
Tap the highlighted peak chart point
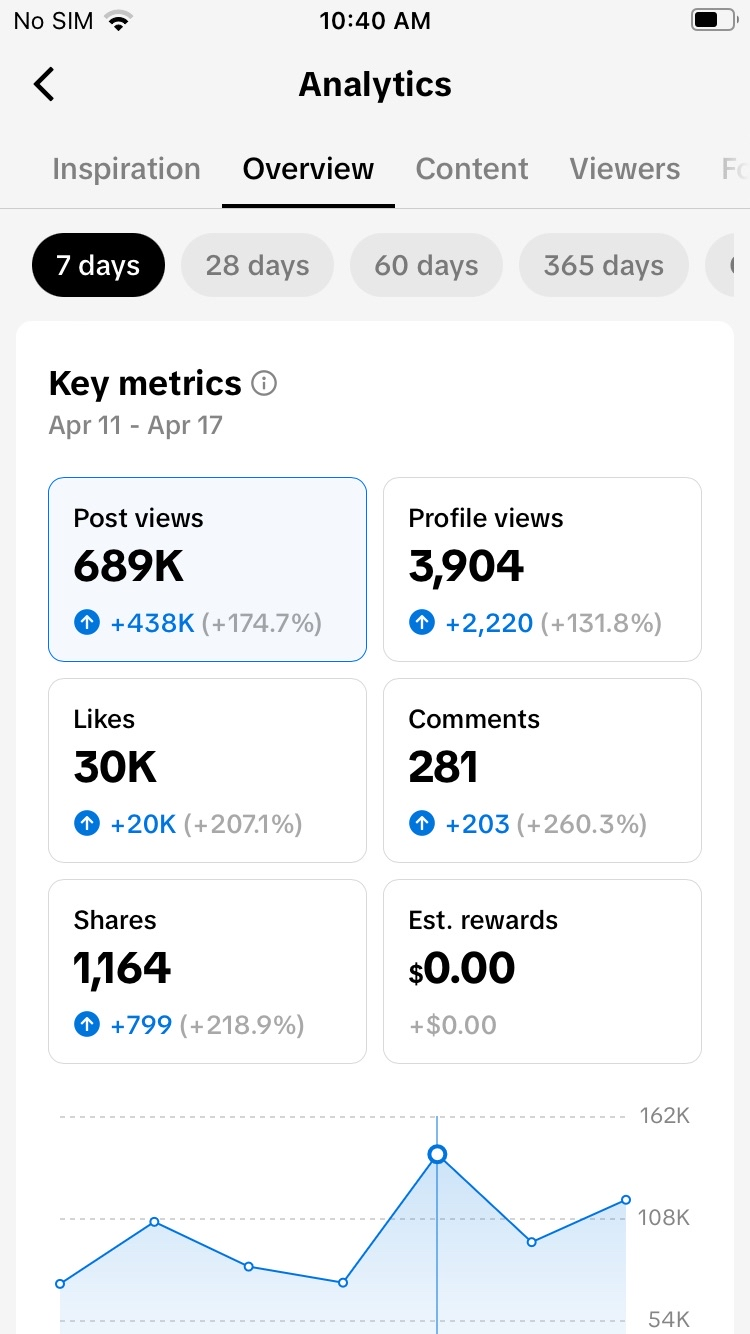click(437, 1155)
